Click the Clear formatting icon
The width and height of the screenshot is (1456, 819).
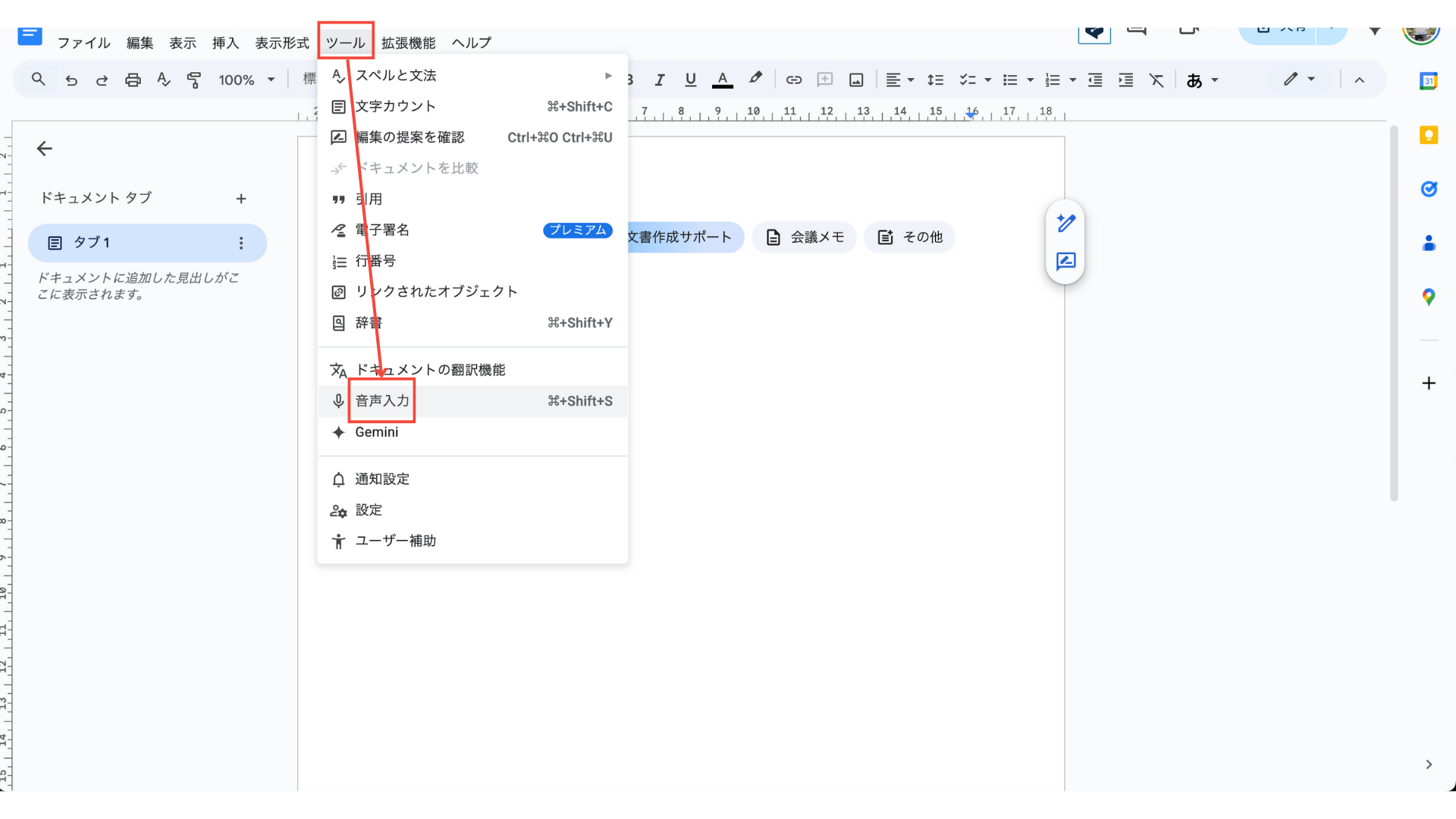click(x=1156, y=80)
